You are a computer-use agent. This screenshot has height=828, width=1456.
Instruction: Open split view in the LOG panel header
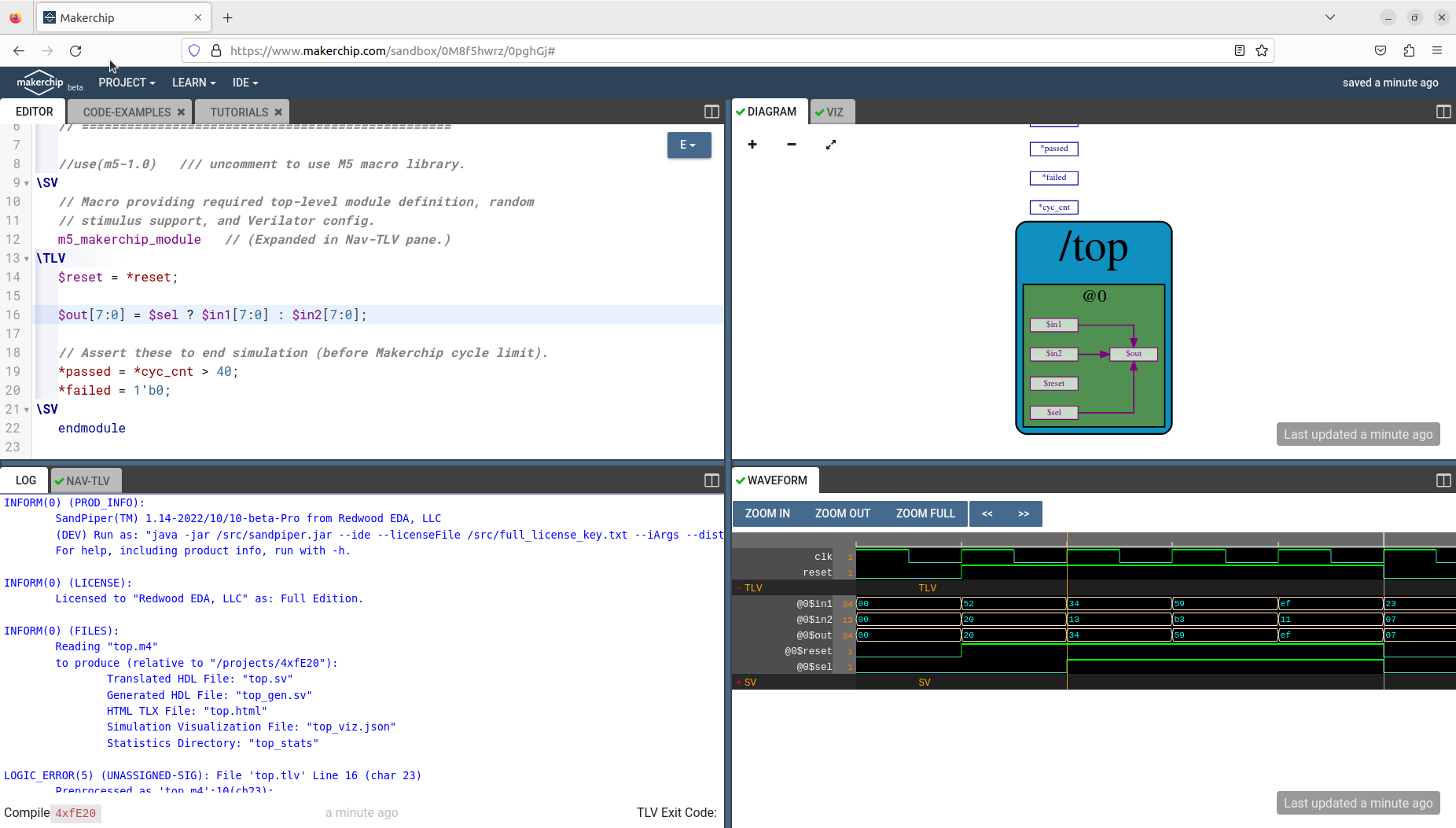[x=711, y=480]
